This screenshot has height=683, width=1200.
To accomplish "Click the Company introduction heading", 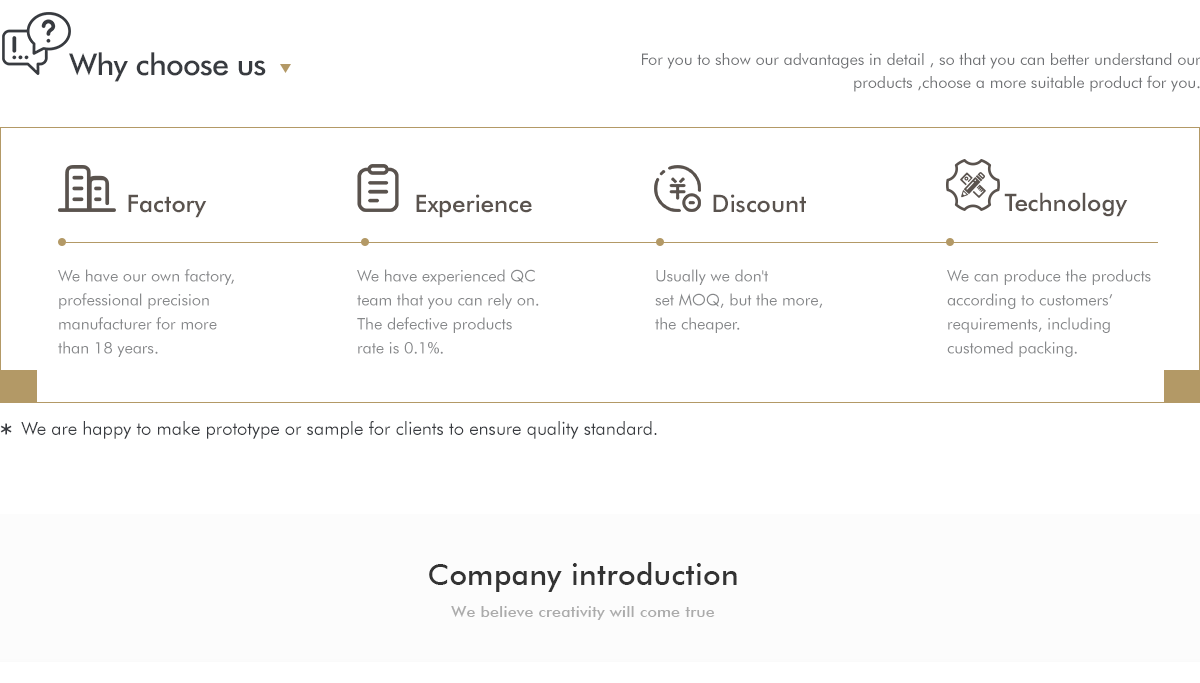I will (583, 575).
